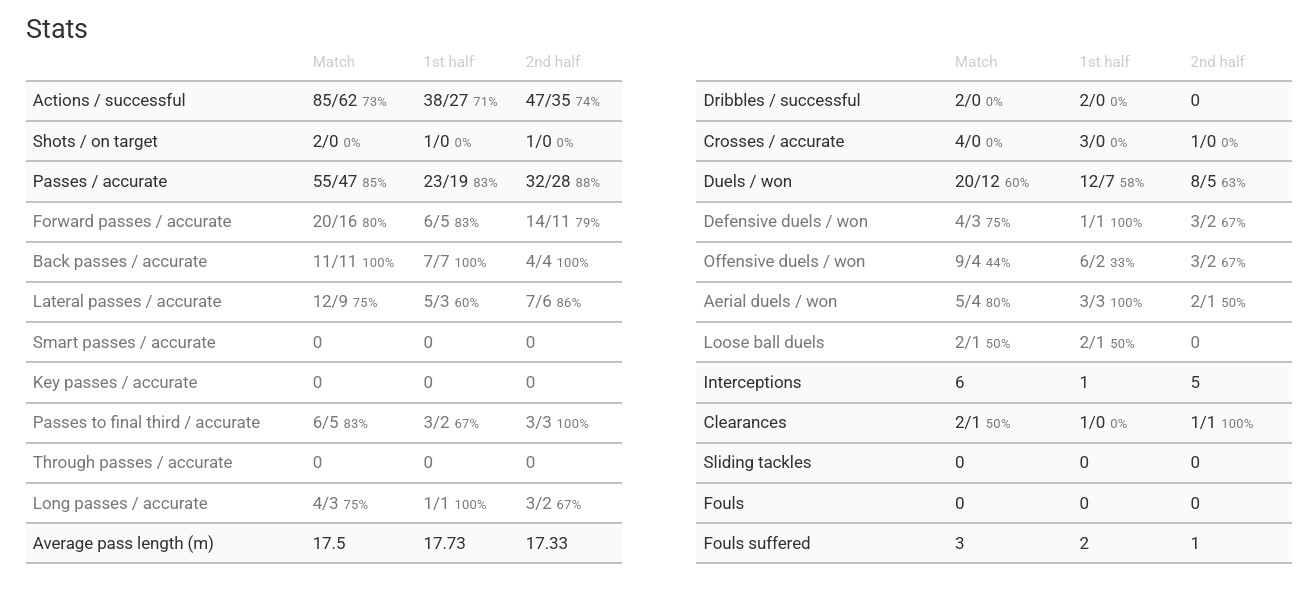
Task: Click the Back passes / accurate label
Action: point(120,262)
